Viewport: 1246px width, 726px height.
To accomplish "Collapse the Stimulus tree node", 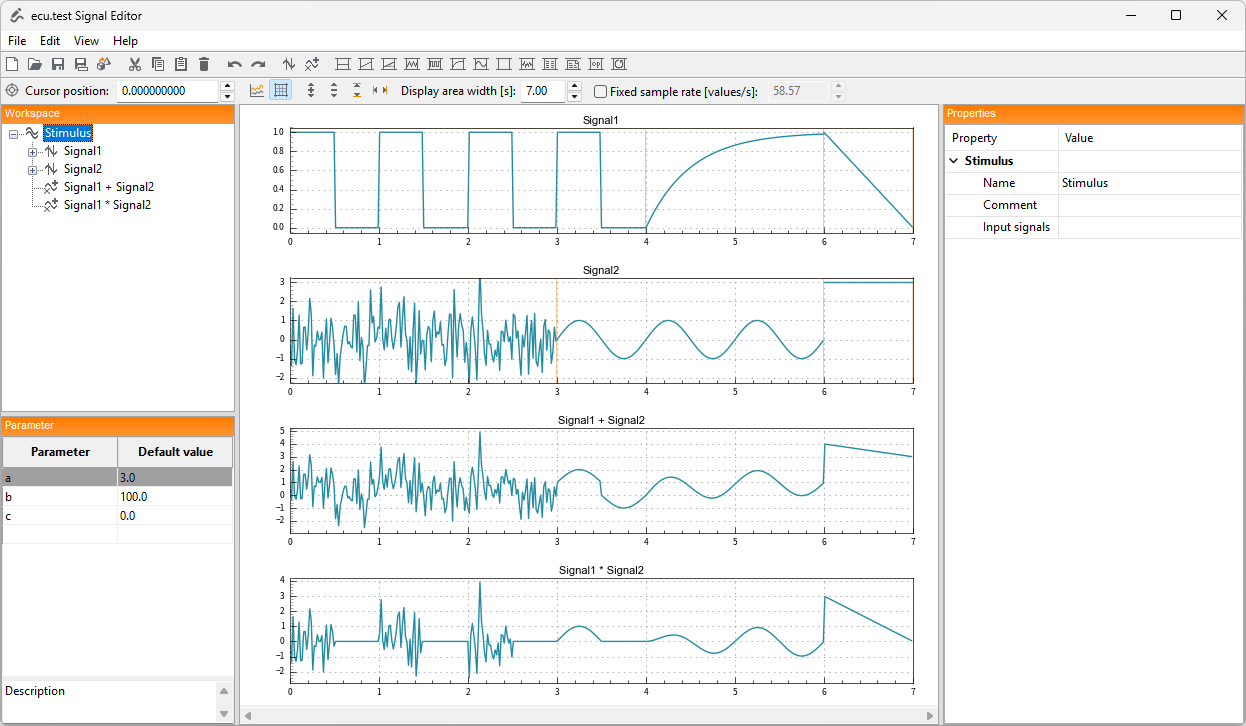I will (x=14, y=133).
